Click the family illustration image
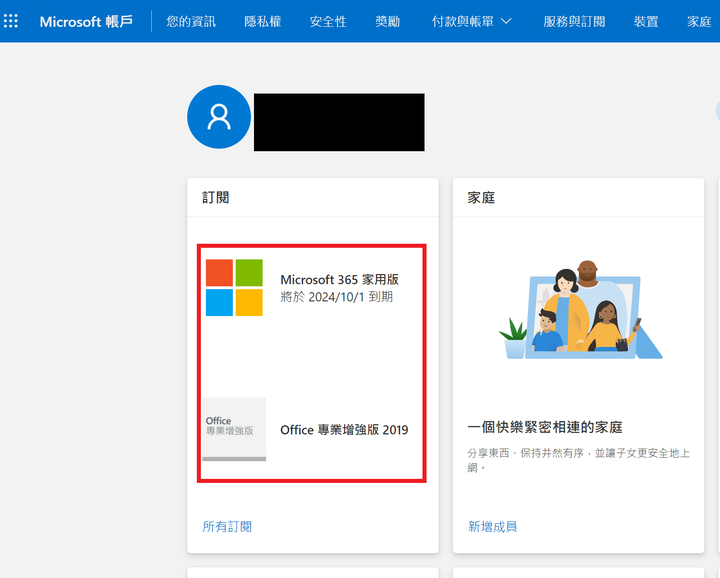Screen dimensions: 720x578 coord(580,310)
